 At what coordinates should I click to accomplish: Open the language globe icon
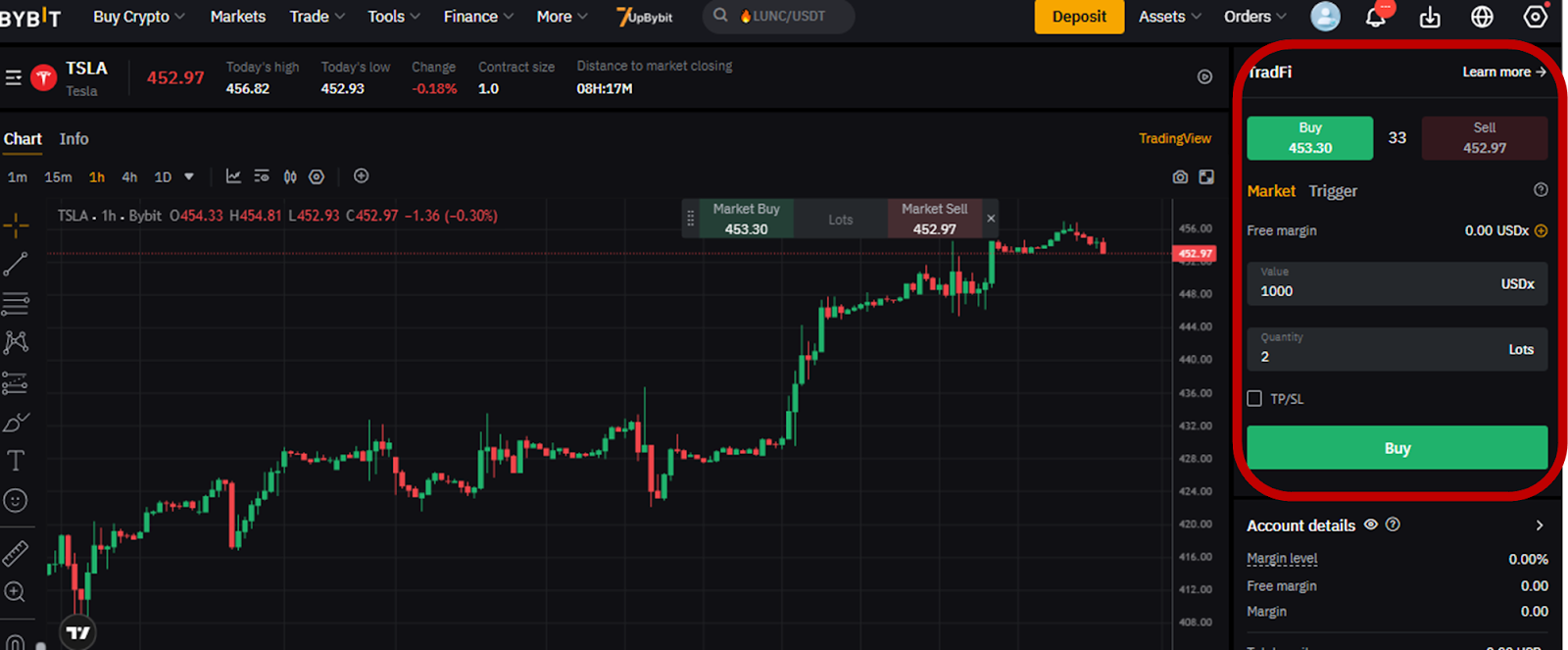[1482, 17]
